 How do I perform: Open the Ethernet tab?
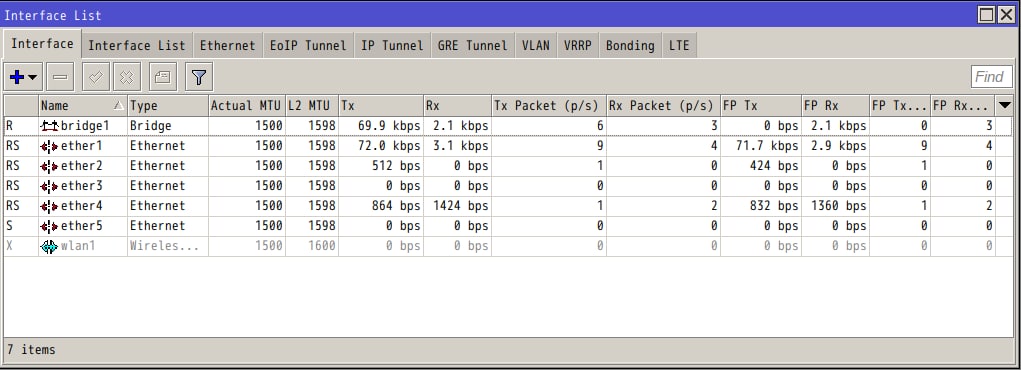point(227,46)
